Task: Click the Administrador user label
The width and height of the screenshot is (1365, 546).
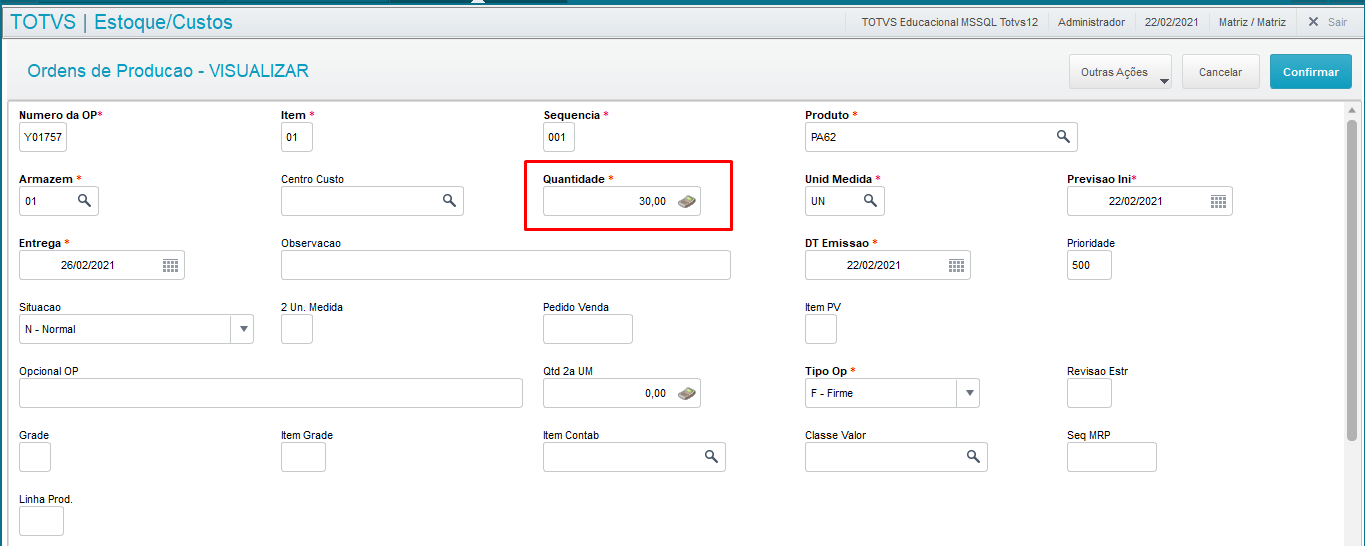Action: tap(1091, 21)
